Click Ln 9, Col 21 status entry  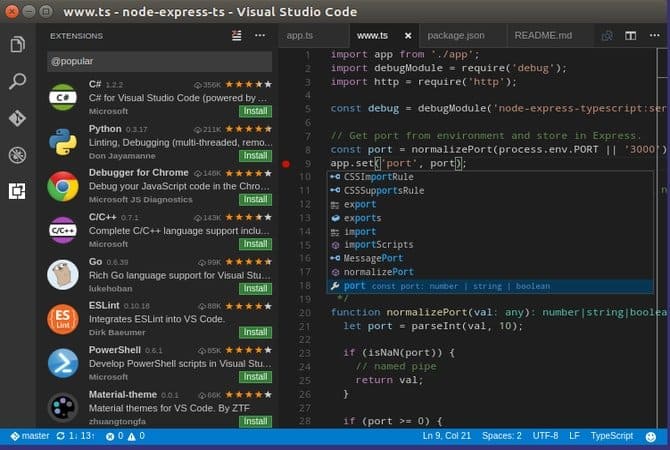tap(447, 435)
